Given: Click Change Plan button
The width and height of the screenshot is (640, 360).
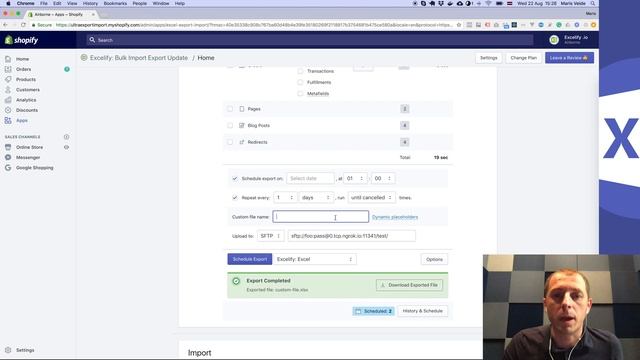Looking at the screenshot, I should (x=524, y=58).
